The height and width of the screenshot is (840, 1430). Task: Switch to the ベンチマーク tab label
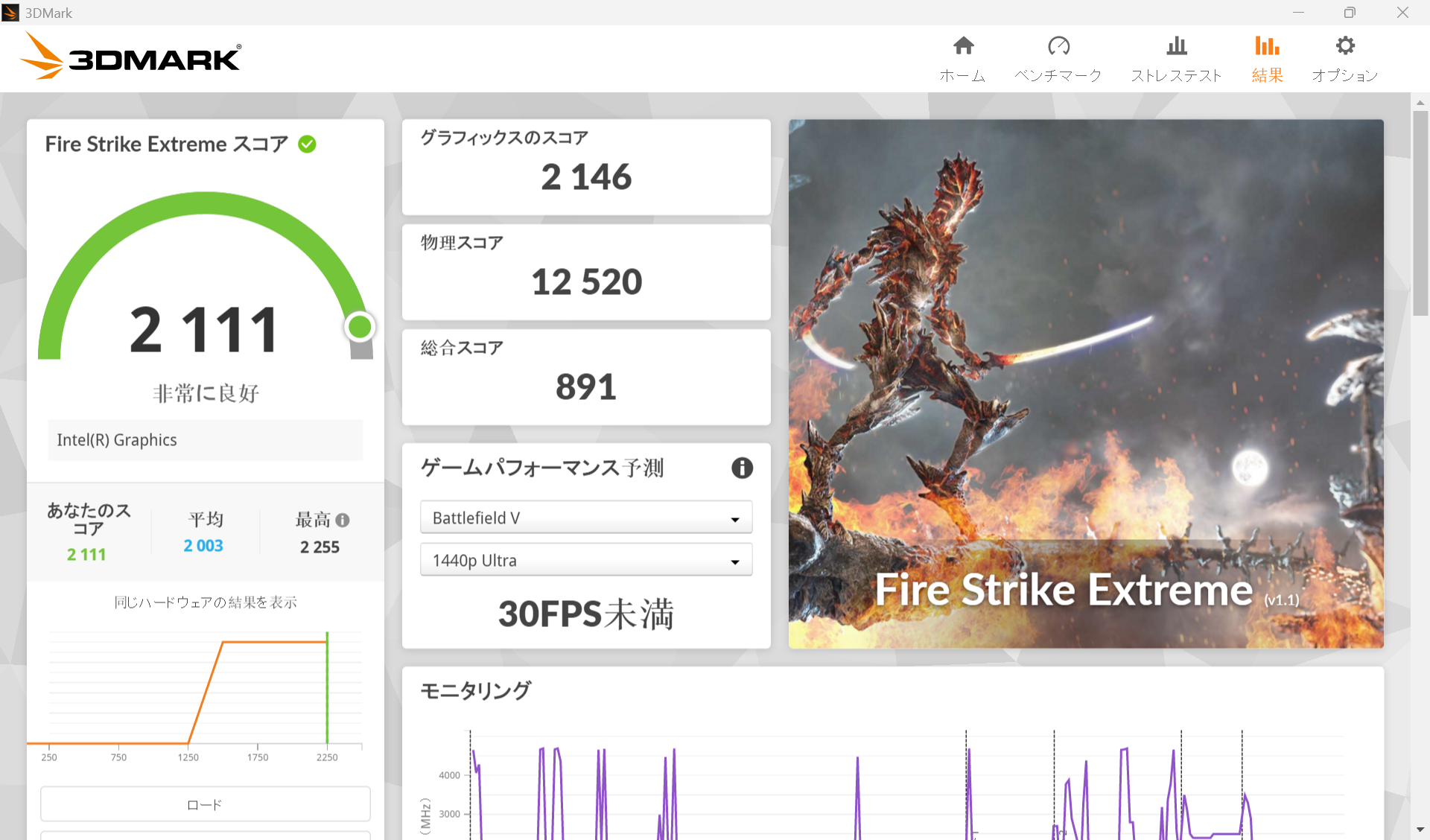(x=1058, y=75)
